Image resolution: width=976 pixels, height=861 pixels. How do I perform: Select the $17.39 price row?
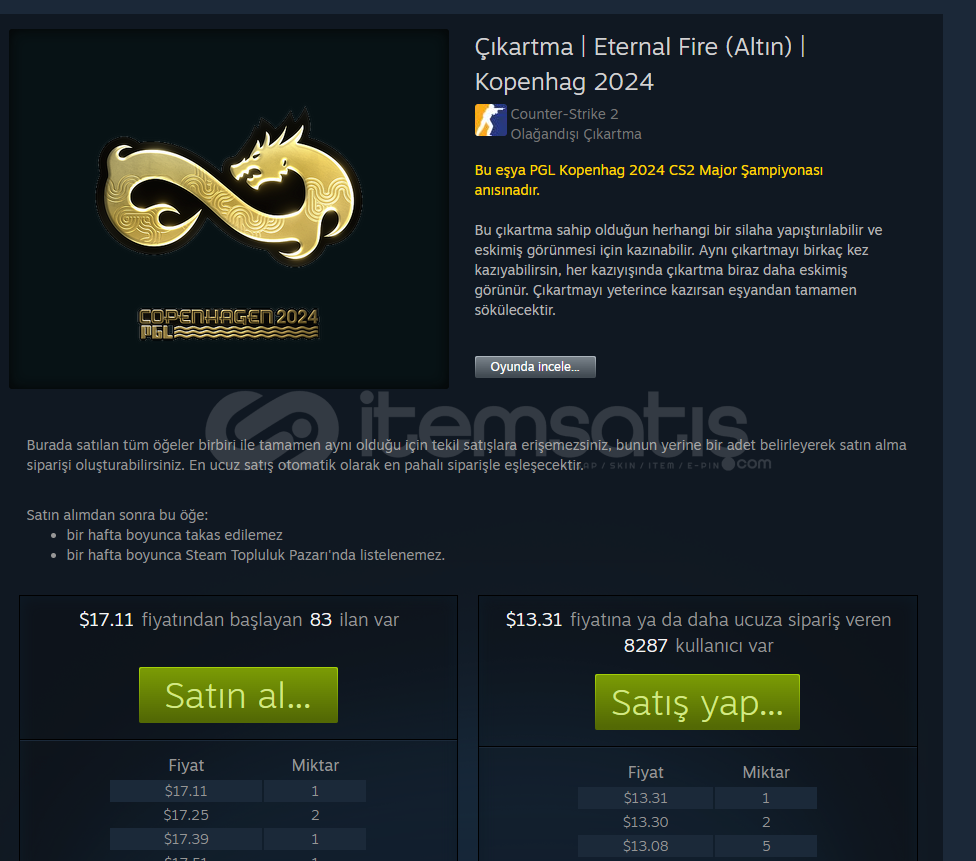point(238,839)
